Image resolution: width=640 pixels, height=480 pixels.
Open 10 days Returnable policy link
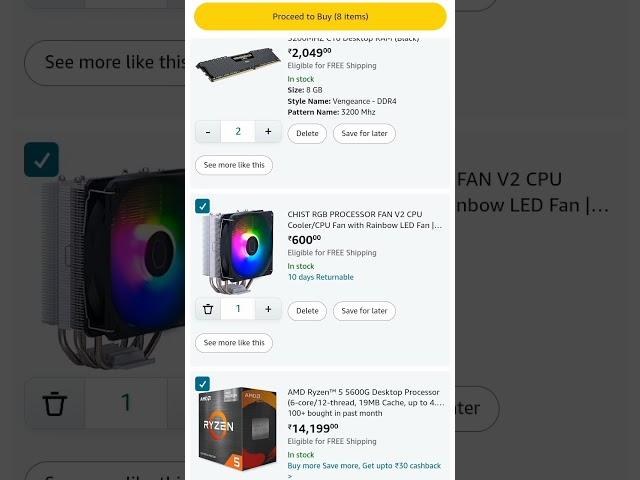321,277
